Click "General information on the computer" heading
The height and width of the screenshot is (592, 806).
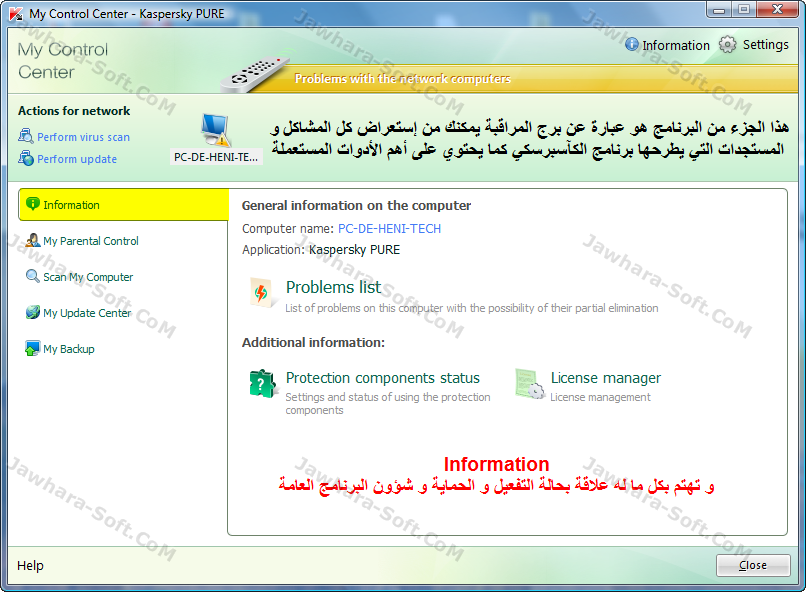(x=356, y=206)
